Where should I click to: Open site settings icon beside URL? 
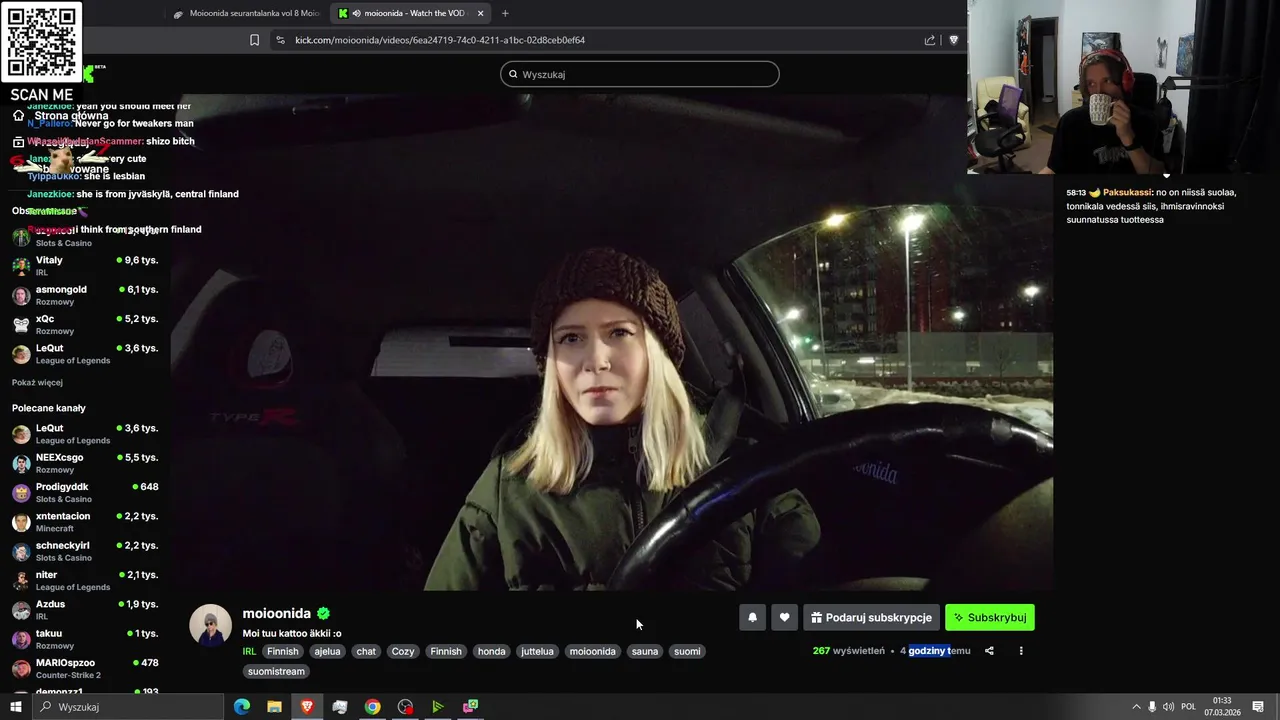[280, 40]
